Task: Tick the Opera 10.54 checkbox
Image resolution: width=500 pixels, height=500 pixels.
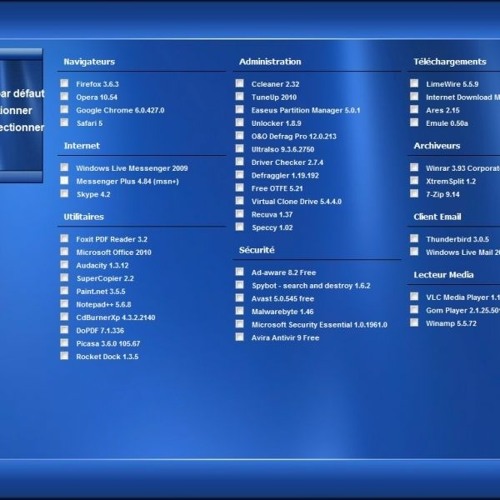Action: tap(64, 96)
